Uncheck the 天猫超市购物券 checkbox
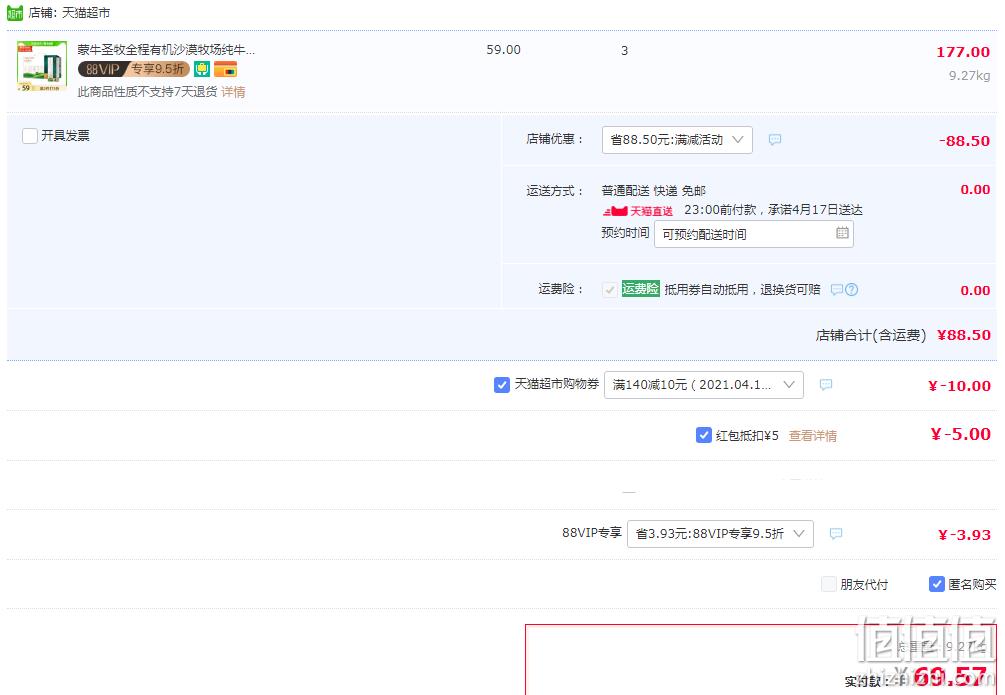This screenshot has height=695, width=1005. click(502, 385)
